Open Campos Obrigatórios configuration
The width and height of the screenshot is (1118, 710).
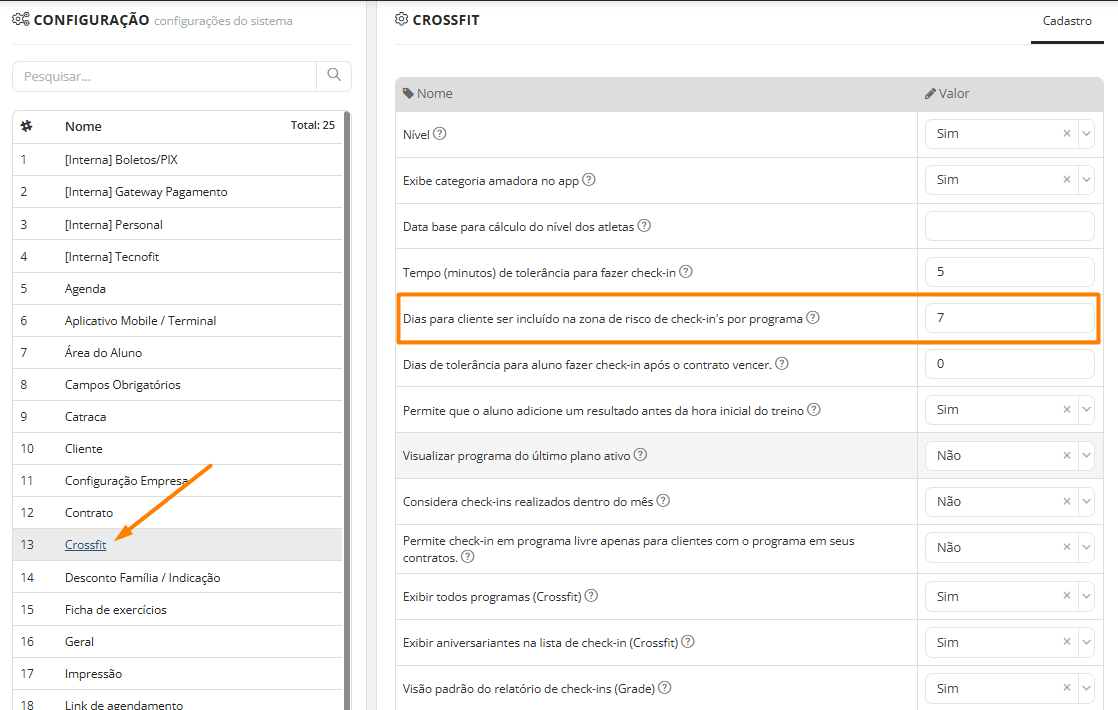point(178,385)
